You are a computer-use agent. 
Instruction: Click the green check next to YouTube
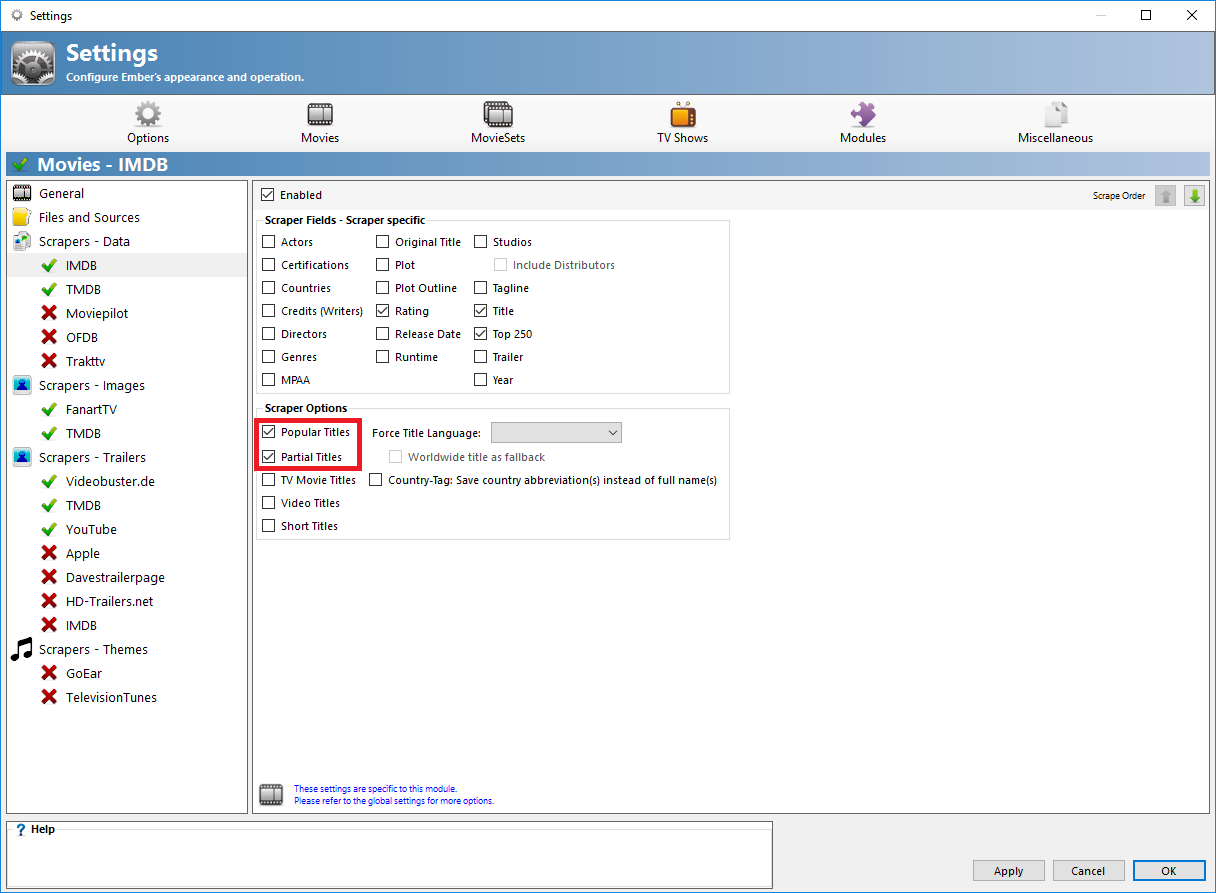coord(48,529)
